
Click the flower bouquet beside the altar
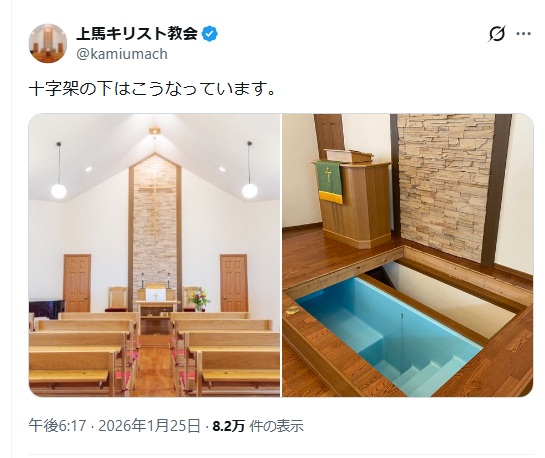coord(198,299)
